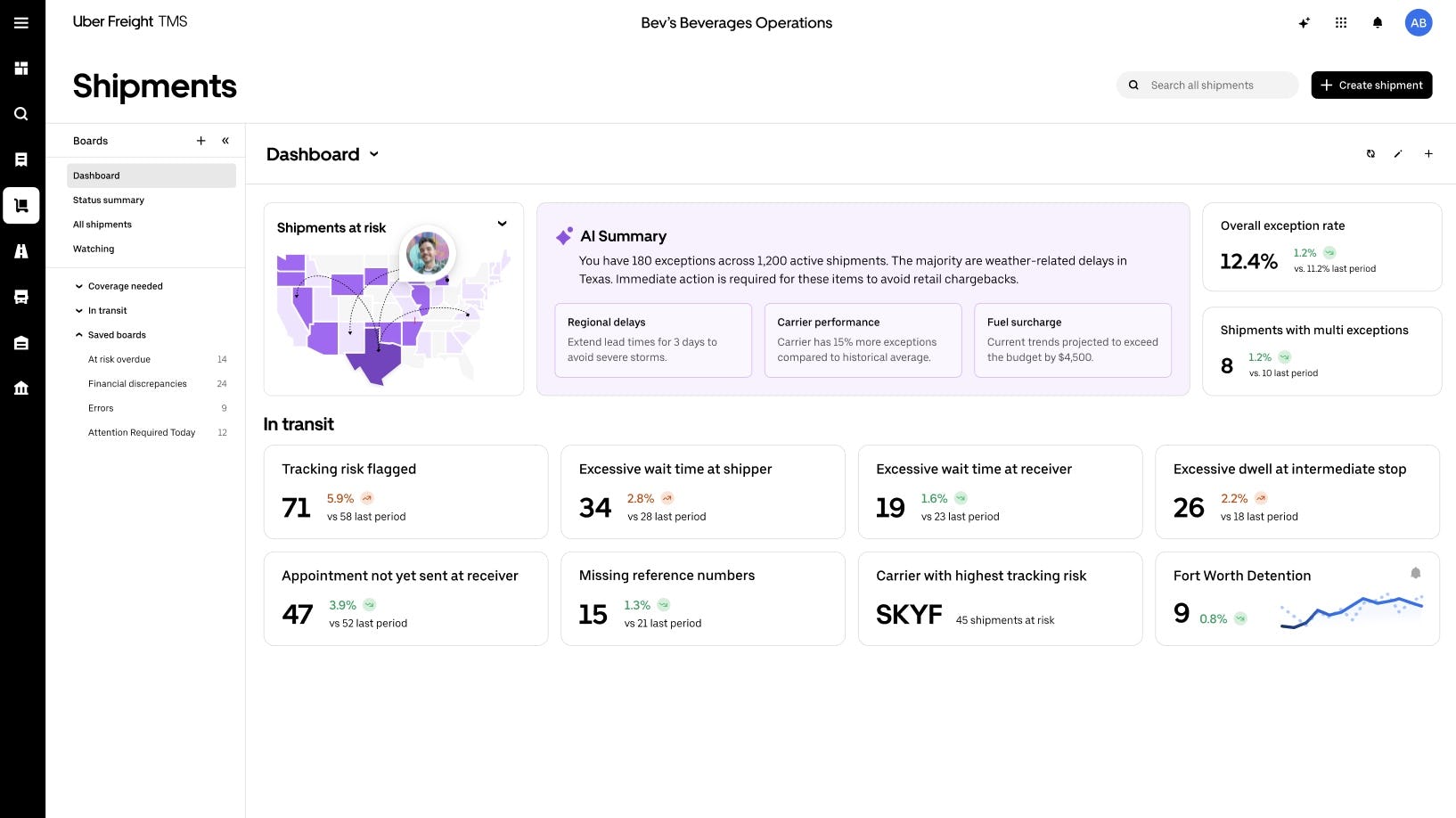Select the shipments cart icon in sidebar
The height and width of the screenshot is (818, 1456).
21,205
